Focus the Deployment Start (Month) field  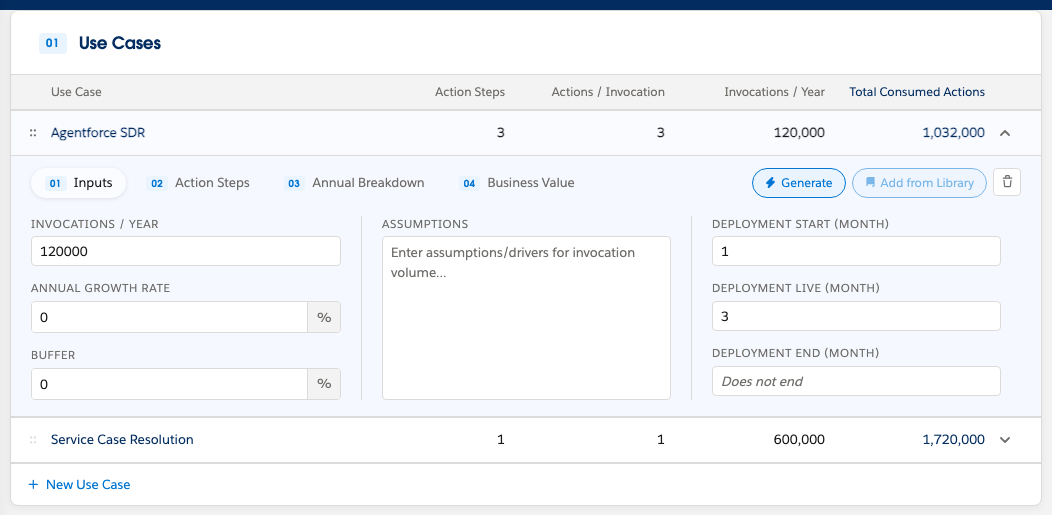point(856,251)
